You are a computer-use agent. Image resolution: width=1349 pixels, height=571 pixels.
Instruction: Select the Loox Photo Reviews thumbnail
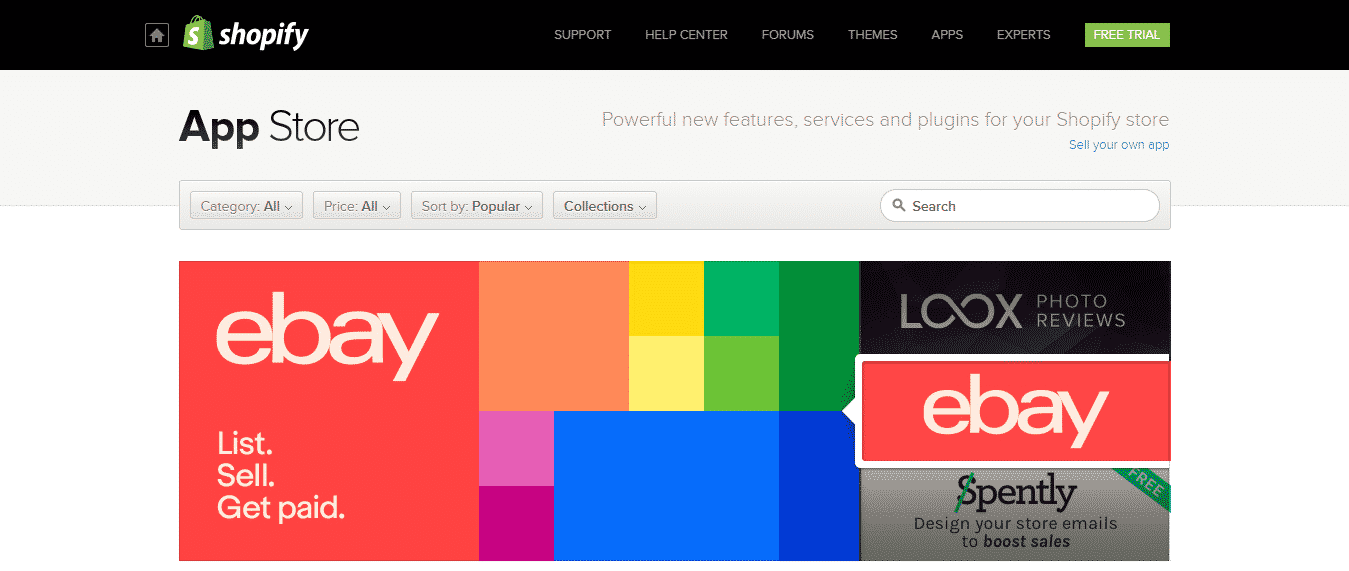click(x=1014, y=309)
